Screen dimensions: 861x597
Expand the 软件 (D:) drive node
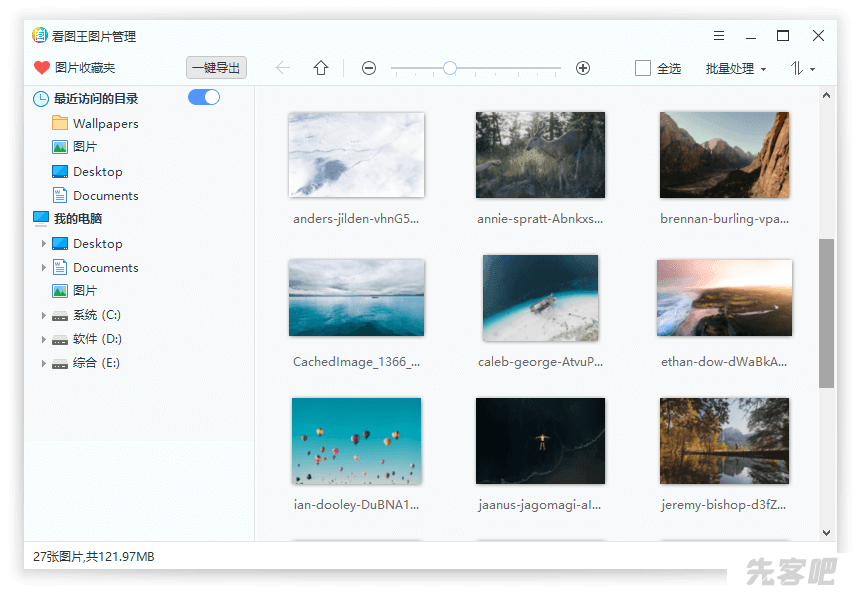click(43, 339)
